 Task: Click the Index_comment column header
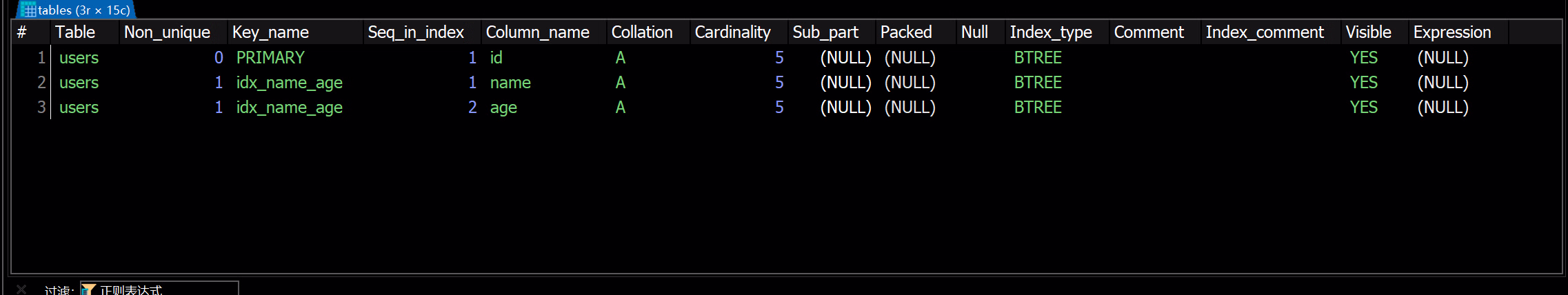(x=1264, y=32)
